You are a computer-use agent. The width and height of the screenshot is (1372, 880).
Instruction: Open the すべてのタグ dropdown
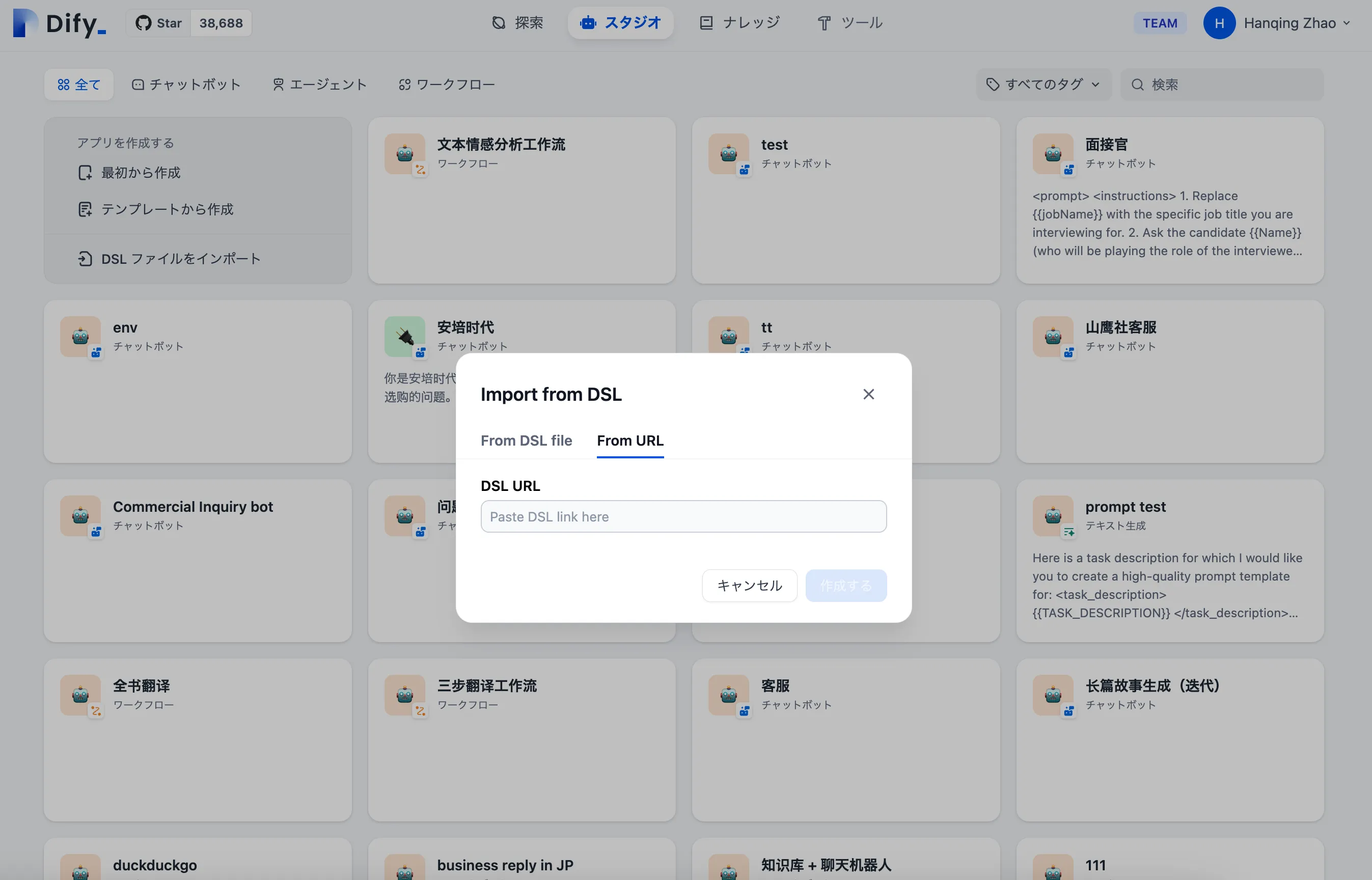1043,85
